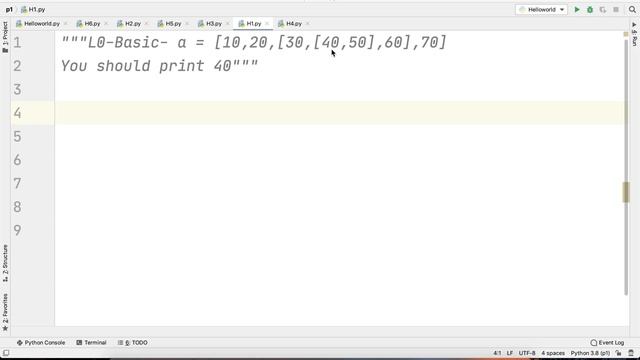The width and height of the screenshot is (640, 360).
Task: Close the H1.py tab
Action: click(267, 24)
